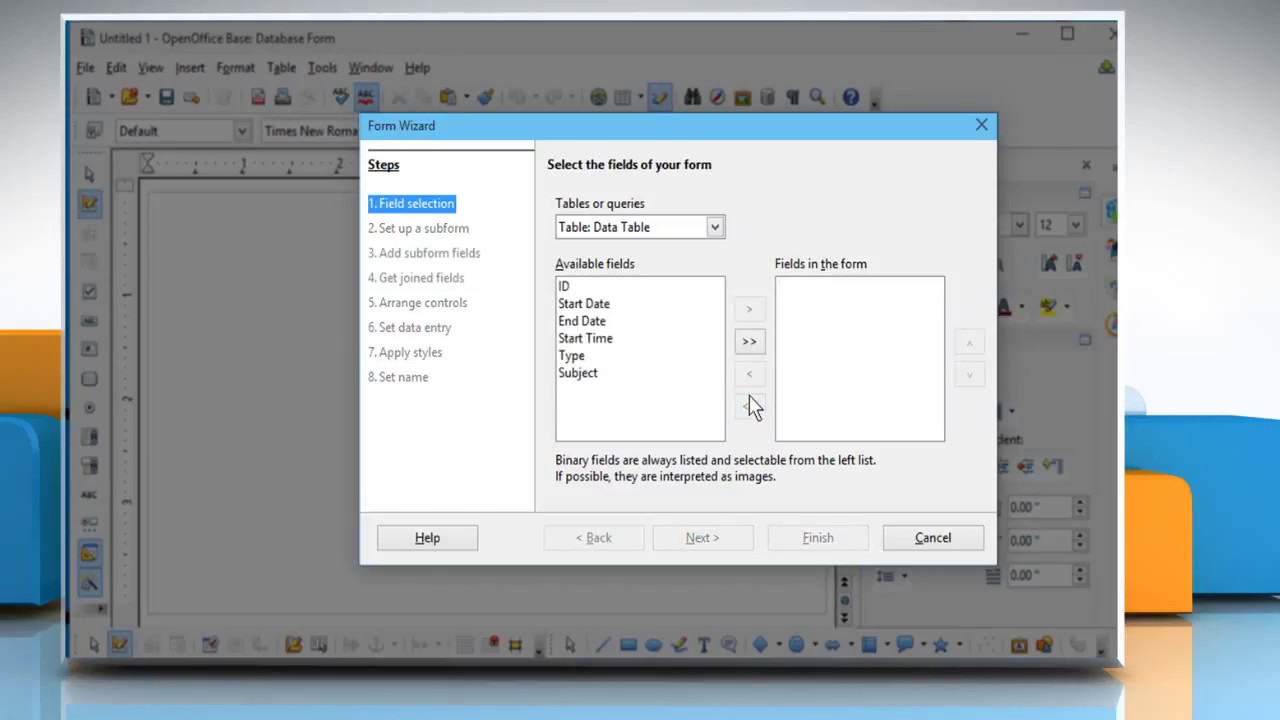Open the Insert menu
Screen dimensions: 1280x720
pyautogui.click(x=189, y=68)
